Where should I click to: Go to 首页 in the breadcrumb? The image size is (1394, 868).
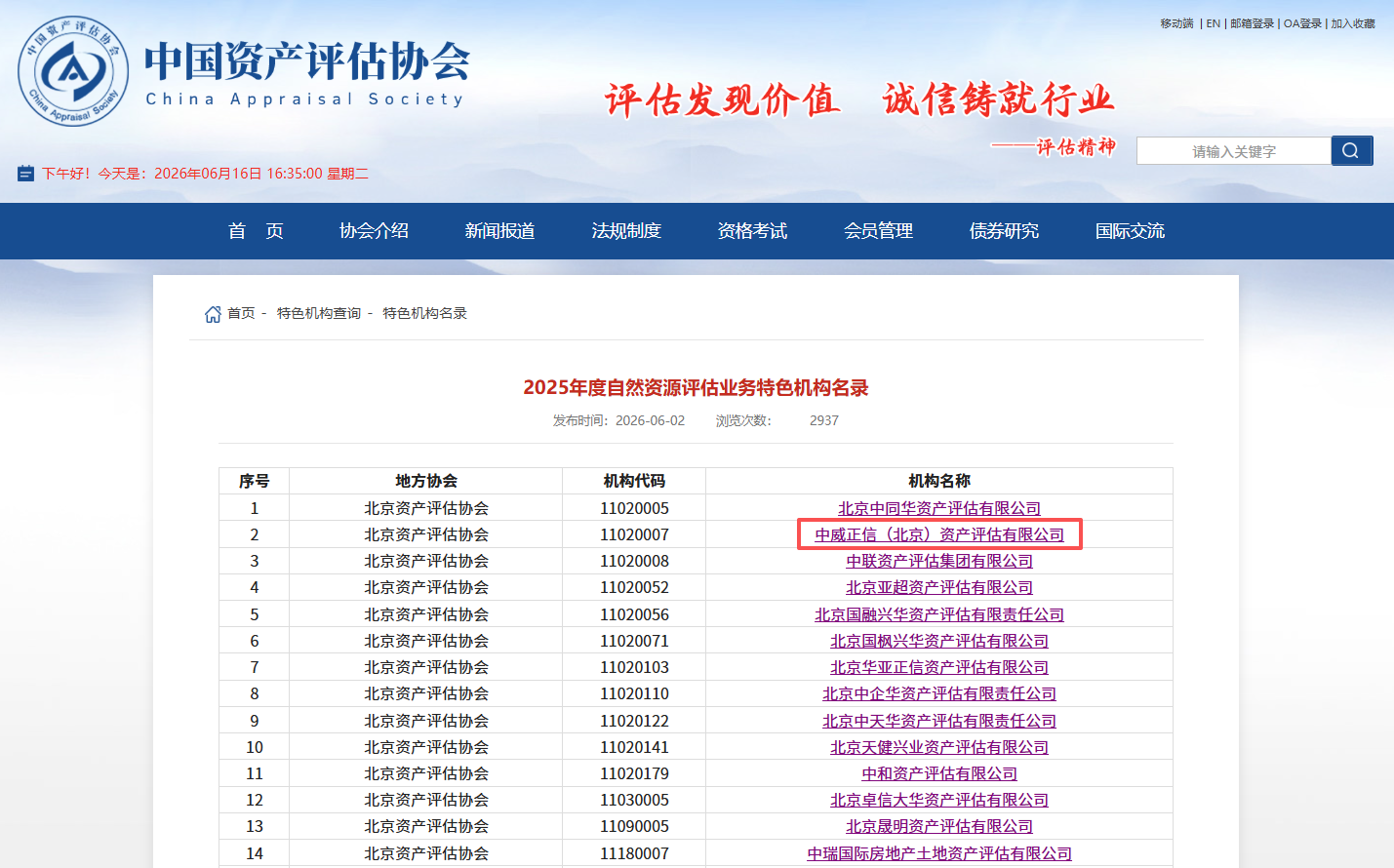click(x=241, y=313)
